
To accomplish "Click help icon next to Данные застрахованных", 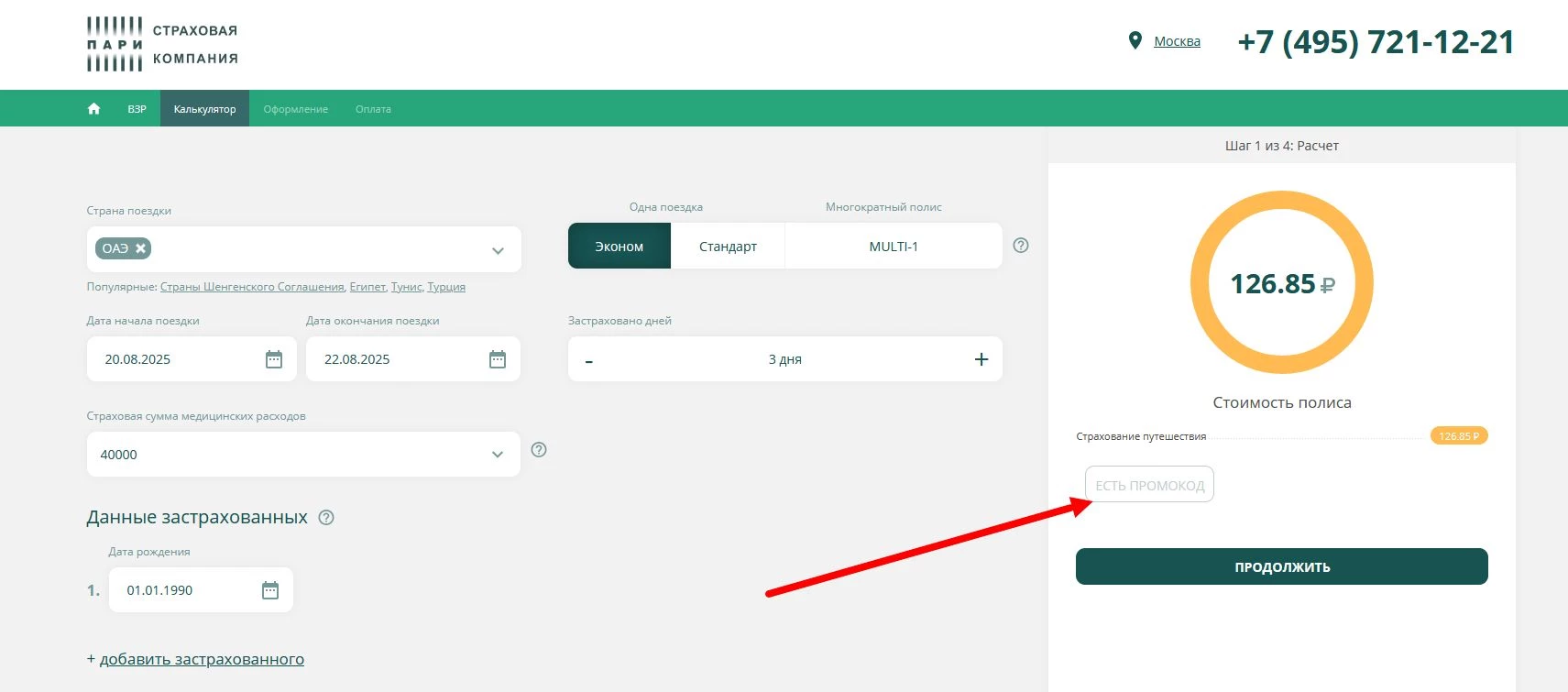I will click(x=326, y=518).
